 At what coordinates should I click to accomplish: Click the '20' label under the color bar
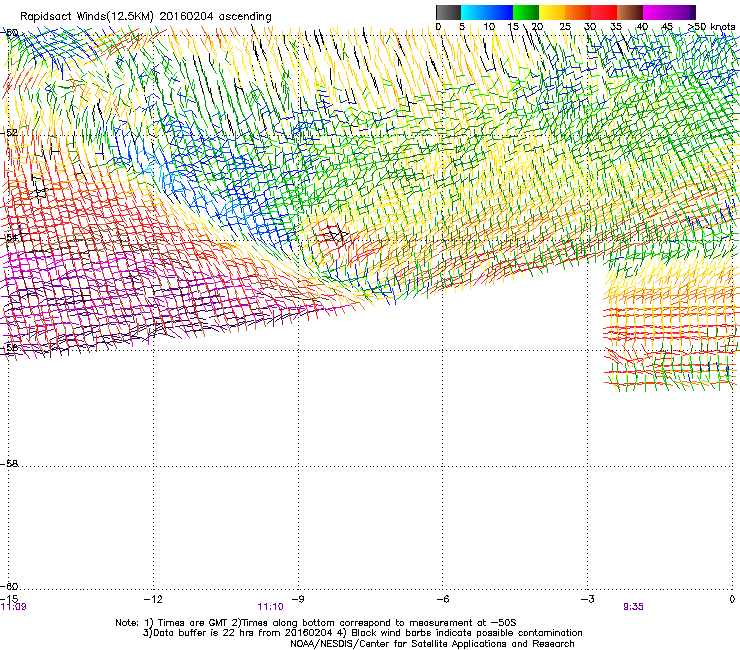tap(537, 27)
